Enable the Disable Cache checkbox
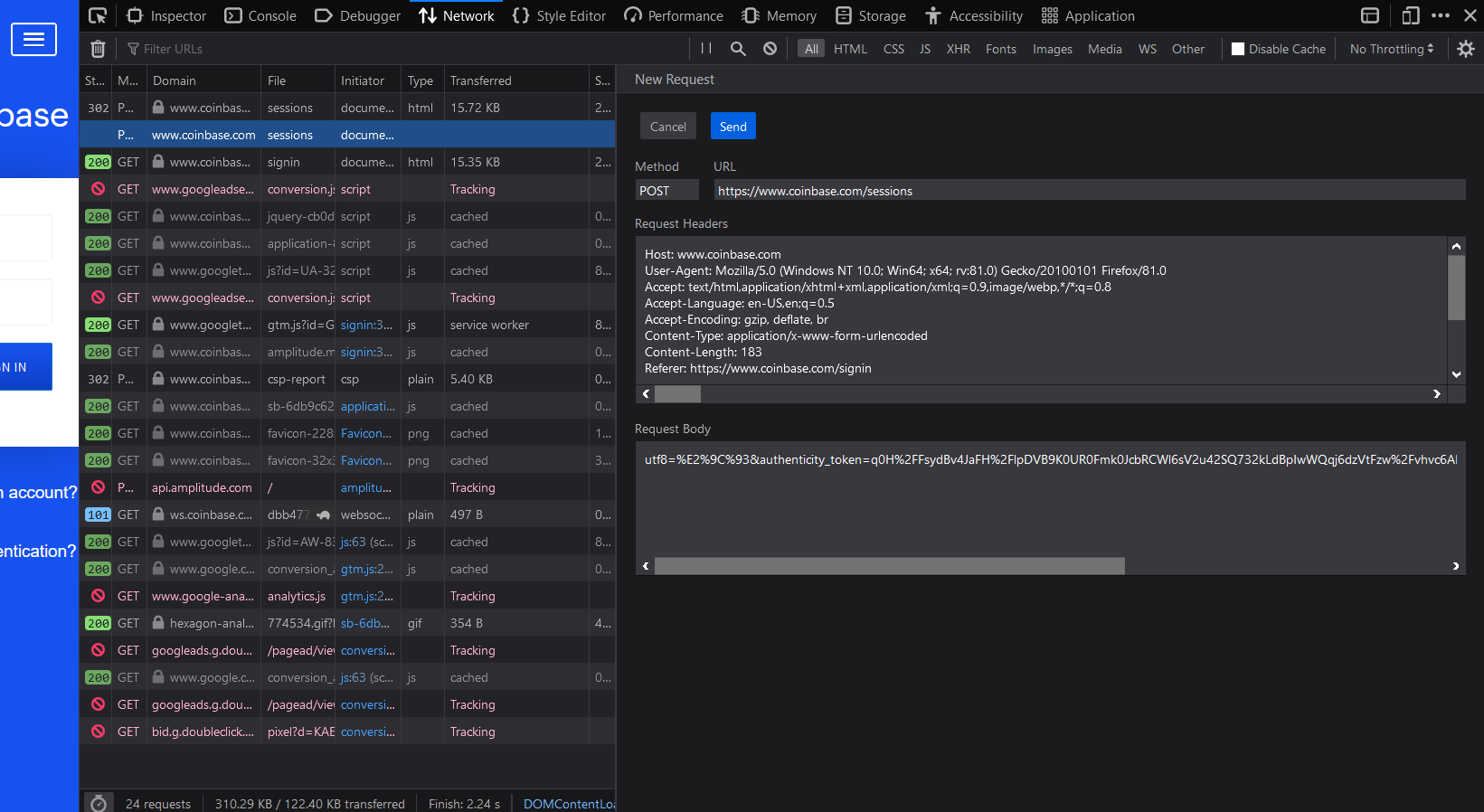Viewport: 1484px width, 812px height. (x=1238, y=49)
